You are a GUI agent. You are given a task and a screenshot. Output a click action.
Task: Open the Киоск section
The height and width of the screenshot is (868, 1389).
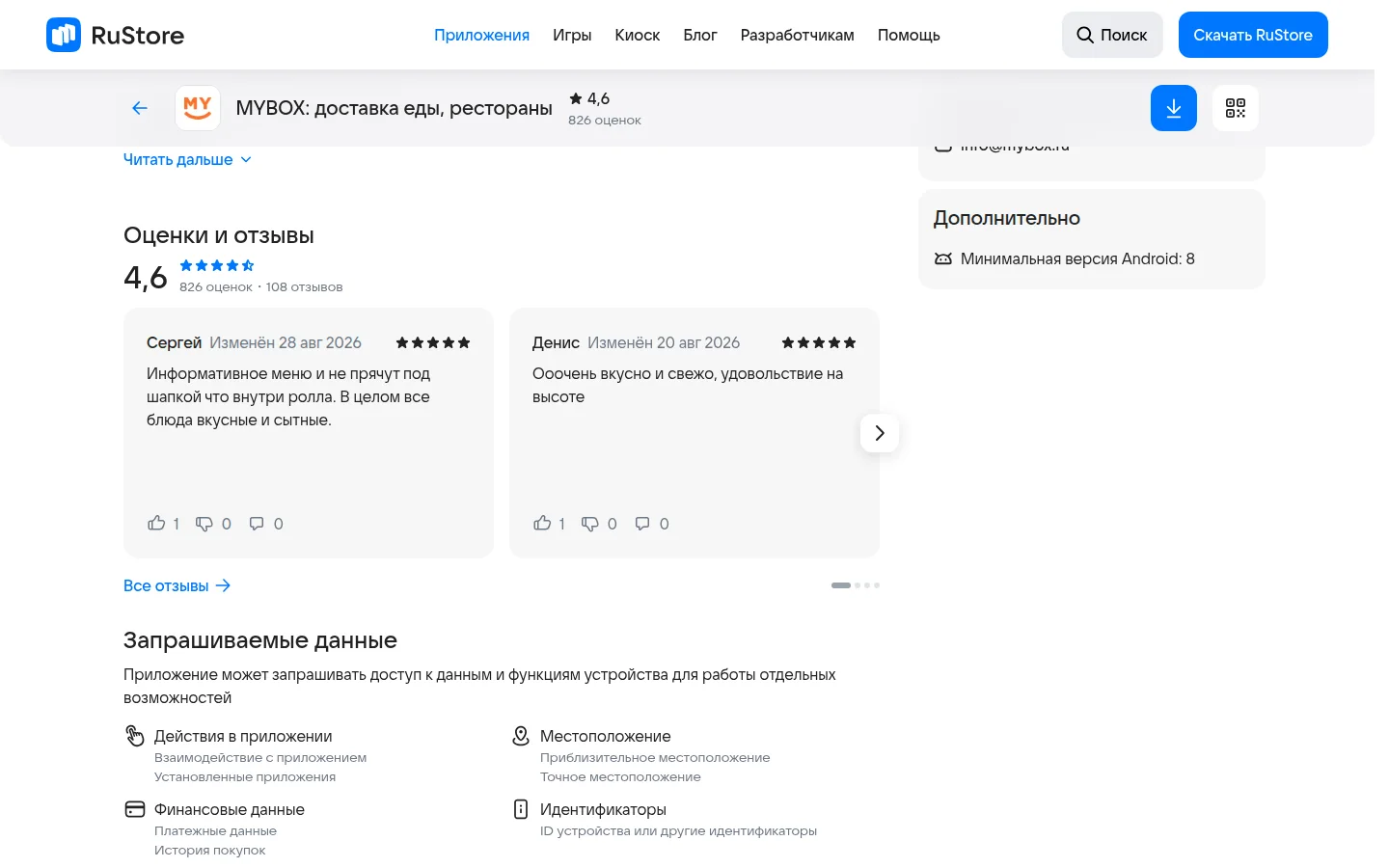coord(638,35)
